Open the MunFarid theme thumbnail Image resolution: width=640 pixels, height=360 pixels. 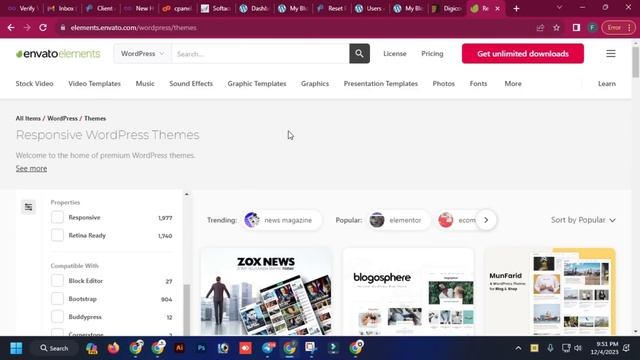click(x=550, y=291)
